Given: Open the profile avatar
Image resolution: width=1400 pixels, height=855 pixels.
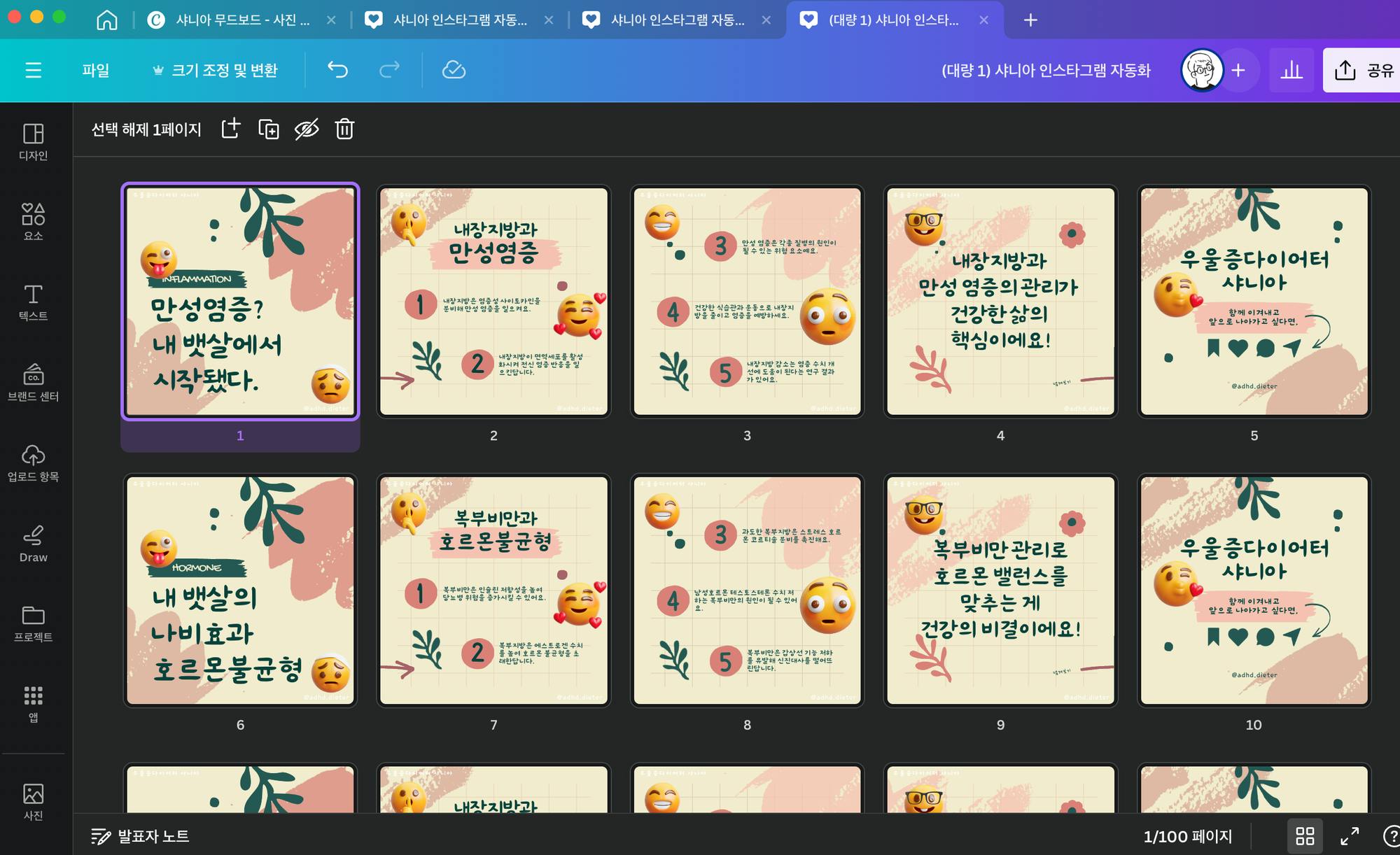Looking at the screenshot, I should pyautogui.click(x=1202, y=70).
